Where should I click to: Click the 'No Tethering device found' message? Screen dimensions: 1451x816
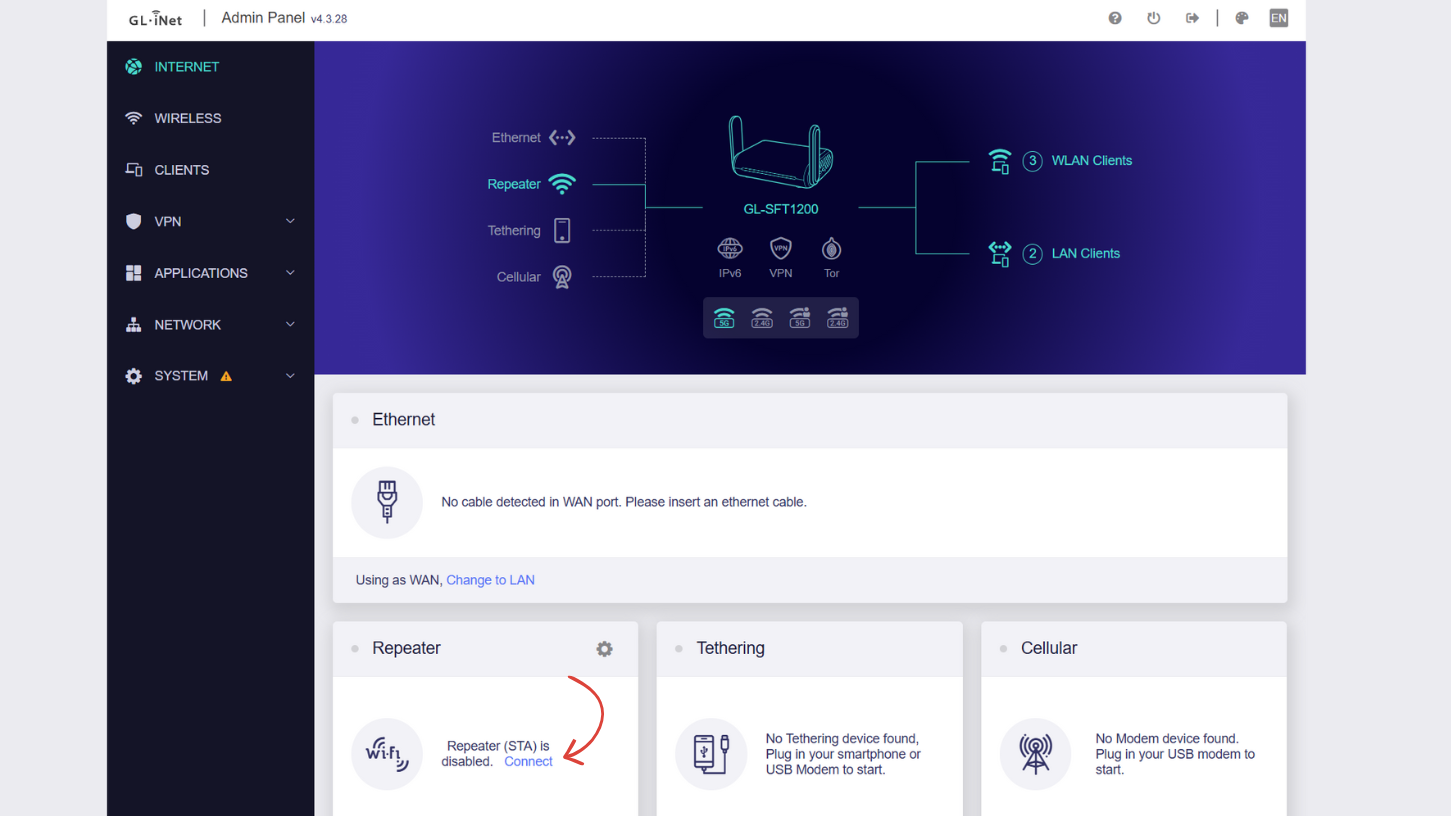tap(843, 754)
